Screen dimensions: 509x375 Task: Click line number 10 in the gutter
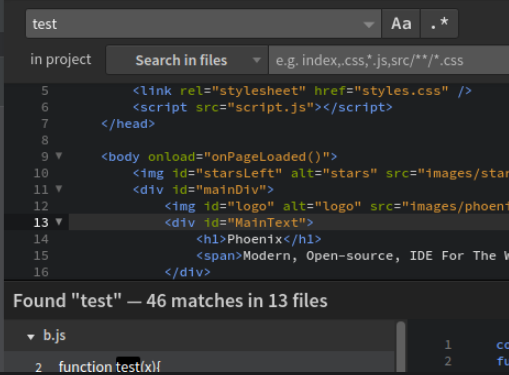[41, 173]
